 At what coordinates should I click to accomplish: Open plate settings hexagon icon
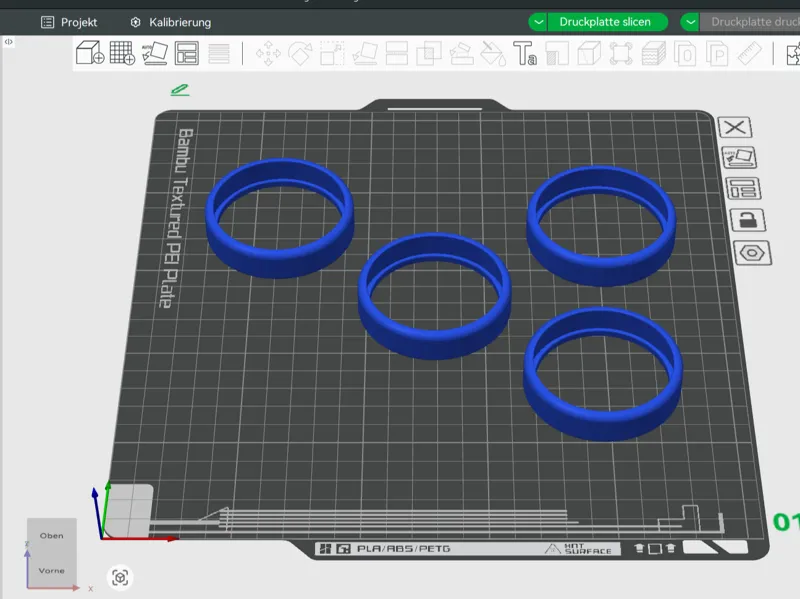coord(752,253)
